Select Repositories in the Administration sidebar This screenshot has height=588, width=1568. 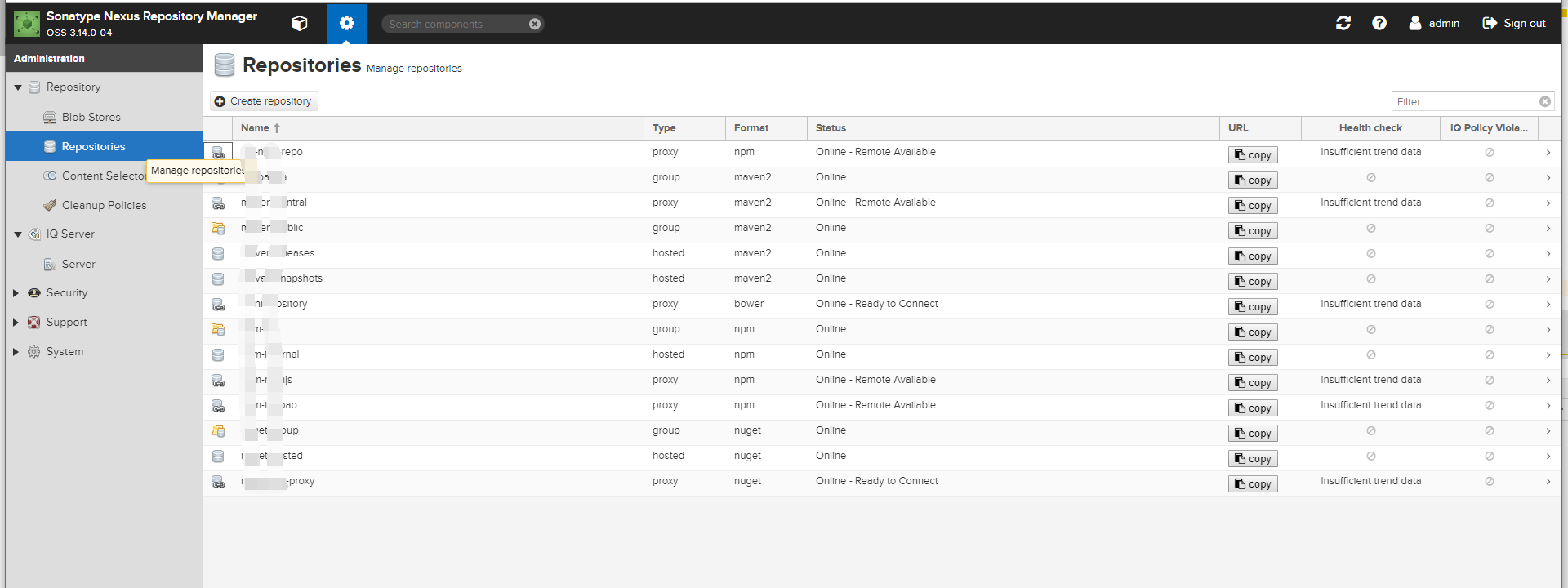[105, 146]
